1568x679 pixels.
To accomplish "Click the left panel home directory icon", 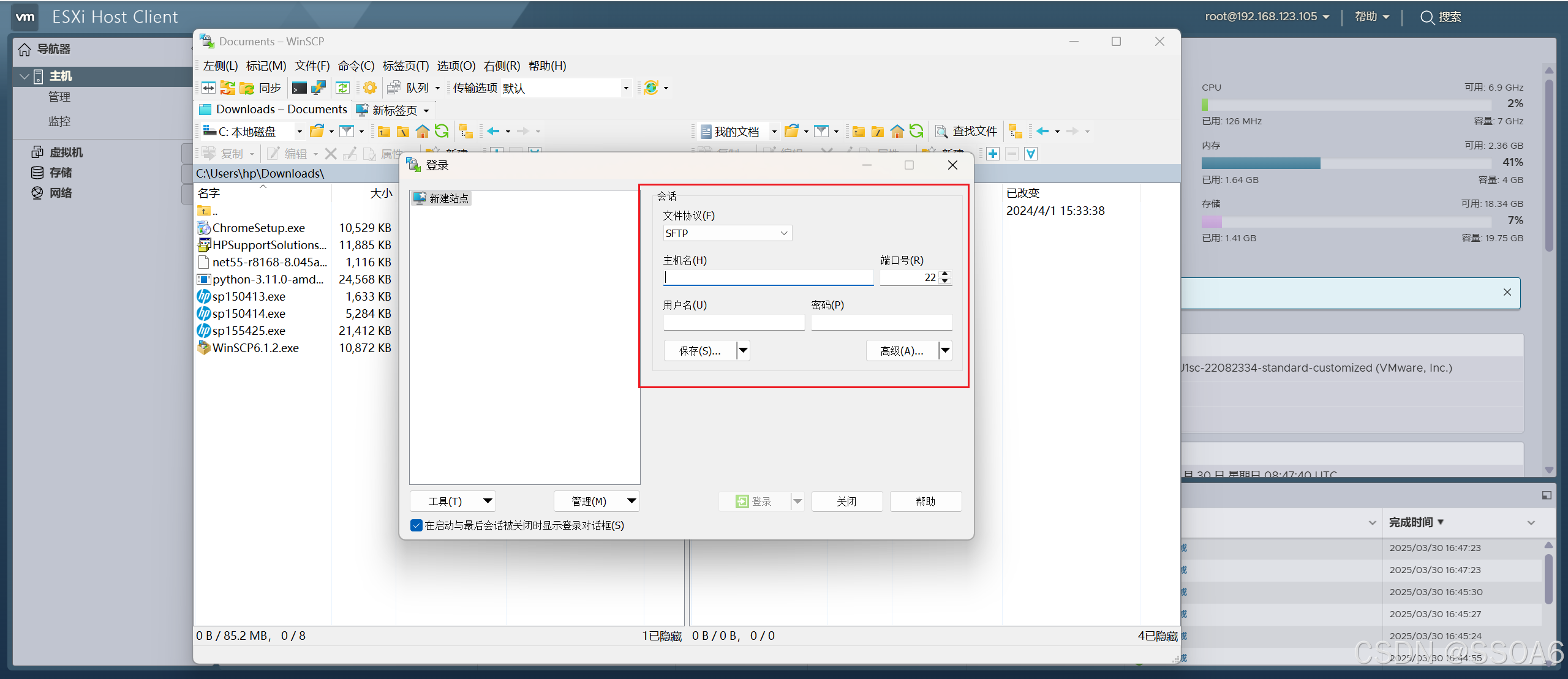I will [x=422, y=132].
